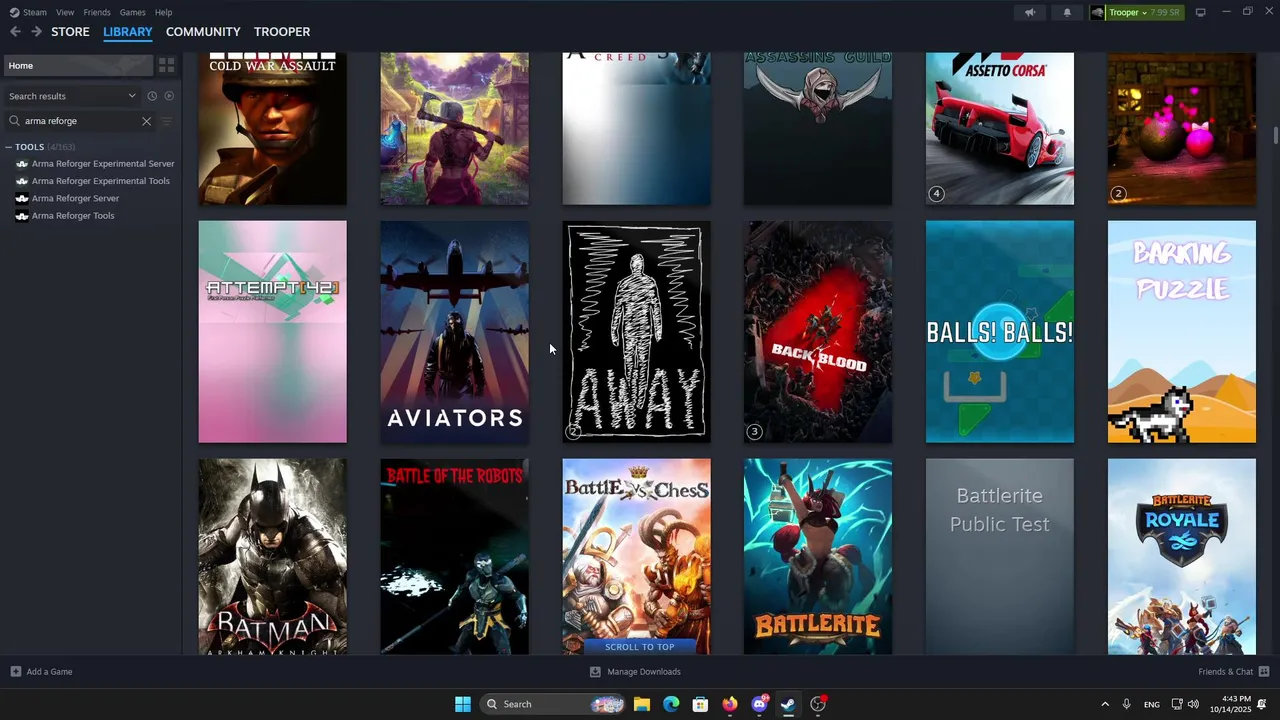This screenshot has height=720, width=1280.
Task: Open Manage Downloads
Action: click(635, 672)
